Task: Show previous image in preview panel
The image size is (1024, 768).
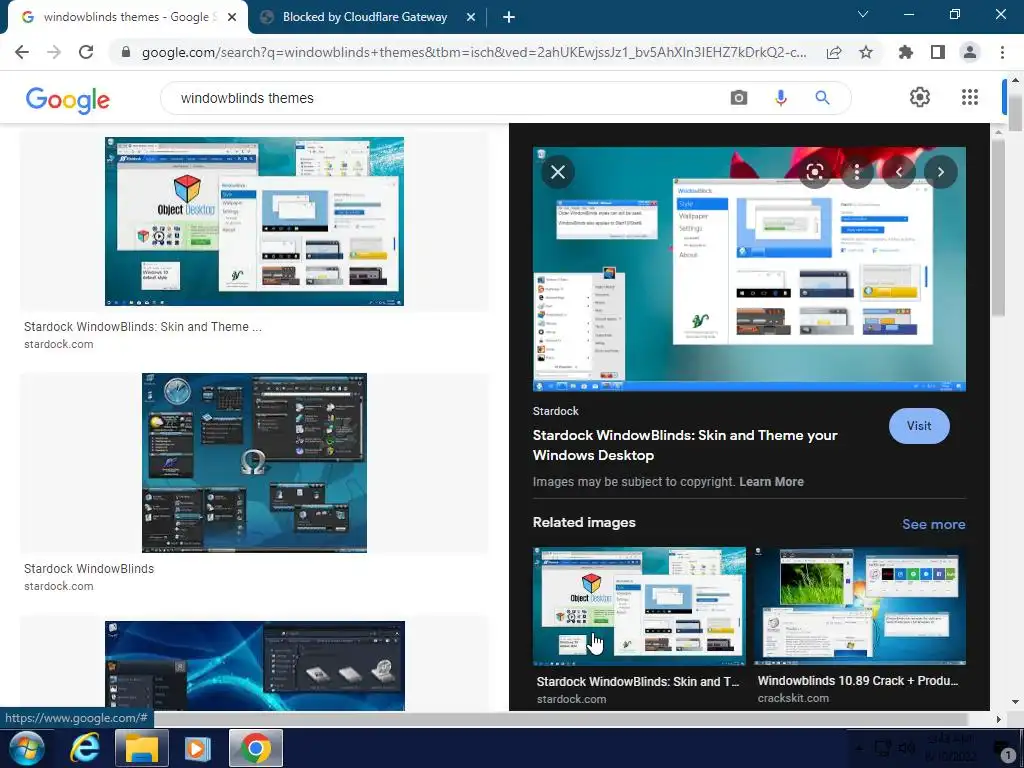Action: tap(899, 172)
